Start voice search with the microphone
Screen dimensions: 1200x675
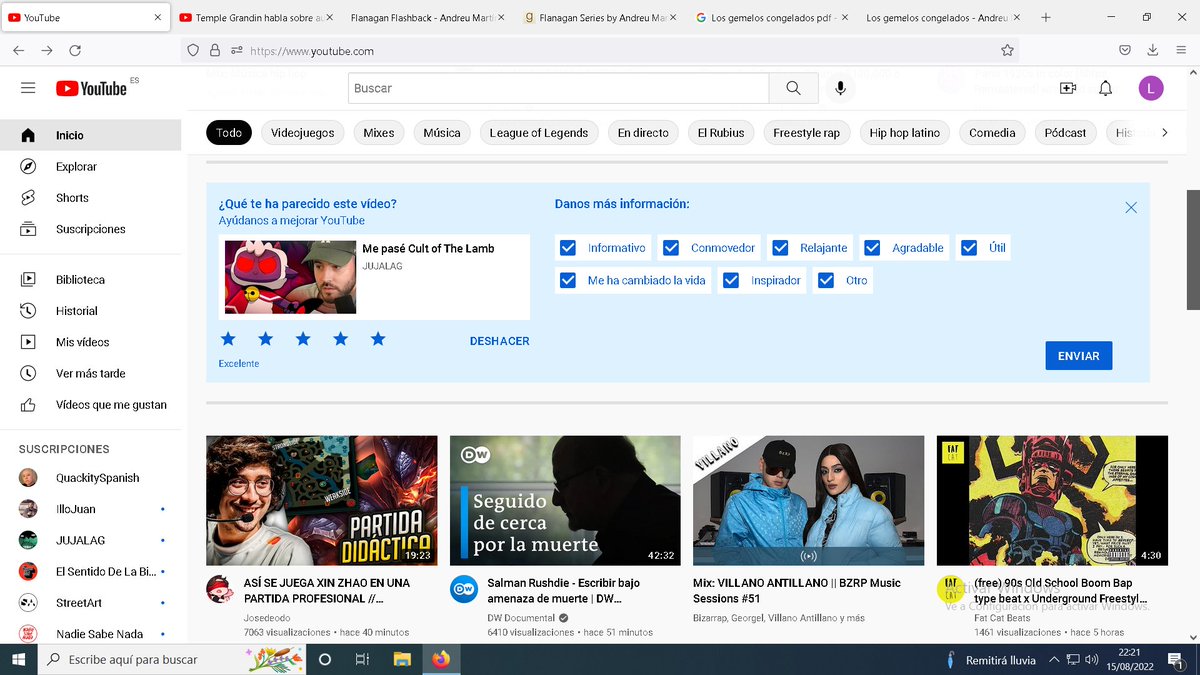840,88
